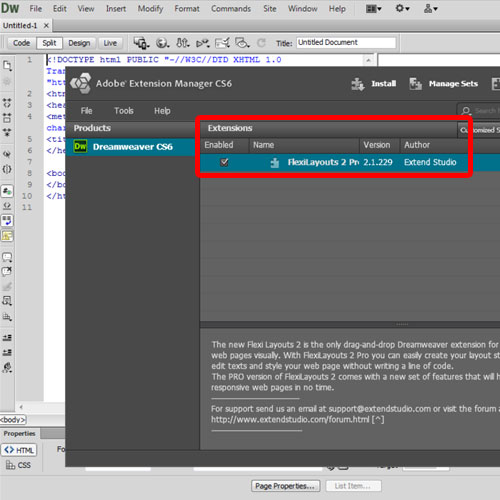Click the HTML button in Properties
The height and width of the screenshot is (500, 500).
pos(19,450)
